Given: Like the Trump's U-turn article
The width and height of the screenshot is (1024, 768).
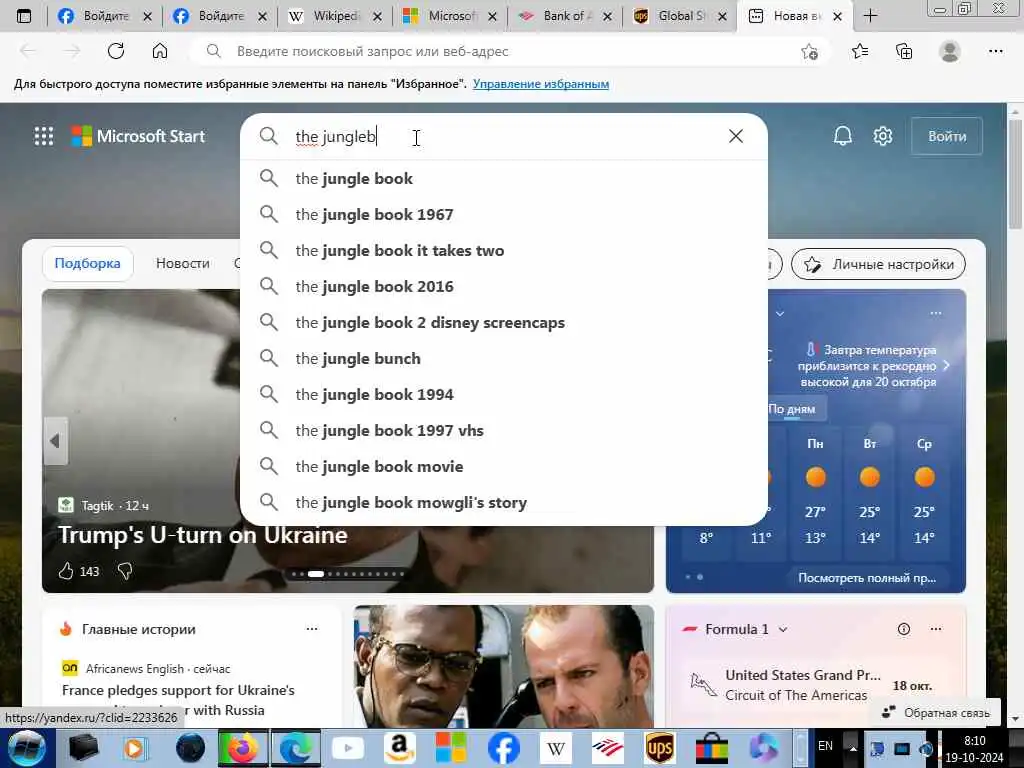Looking at the screenshot, I should [66, 571].
